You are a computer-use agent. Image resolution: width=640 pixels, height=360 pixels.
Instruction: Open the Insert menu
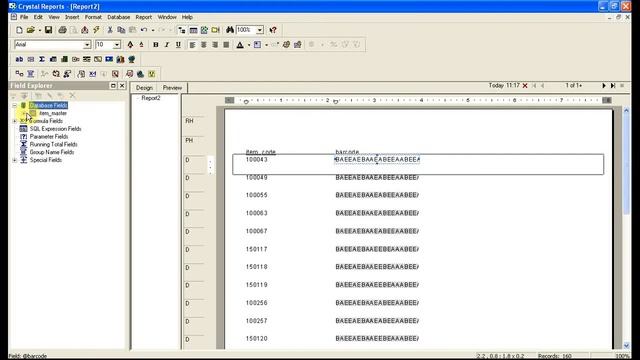point(72,17)
